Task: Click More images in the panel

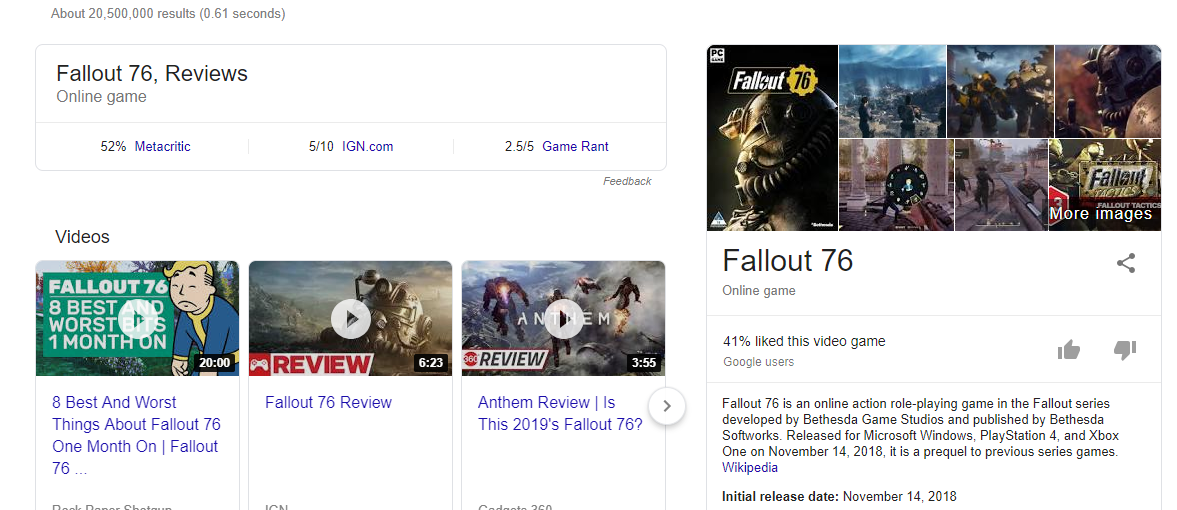Action: pyautogui.click(x=1100, y=214)
